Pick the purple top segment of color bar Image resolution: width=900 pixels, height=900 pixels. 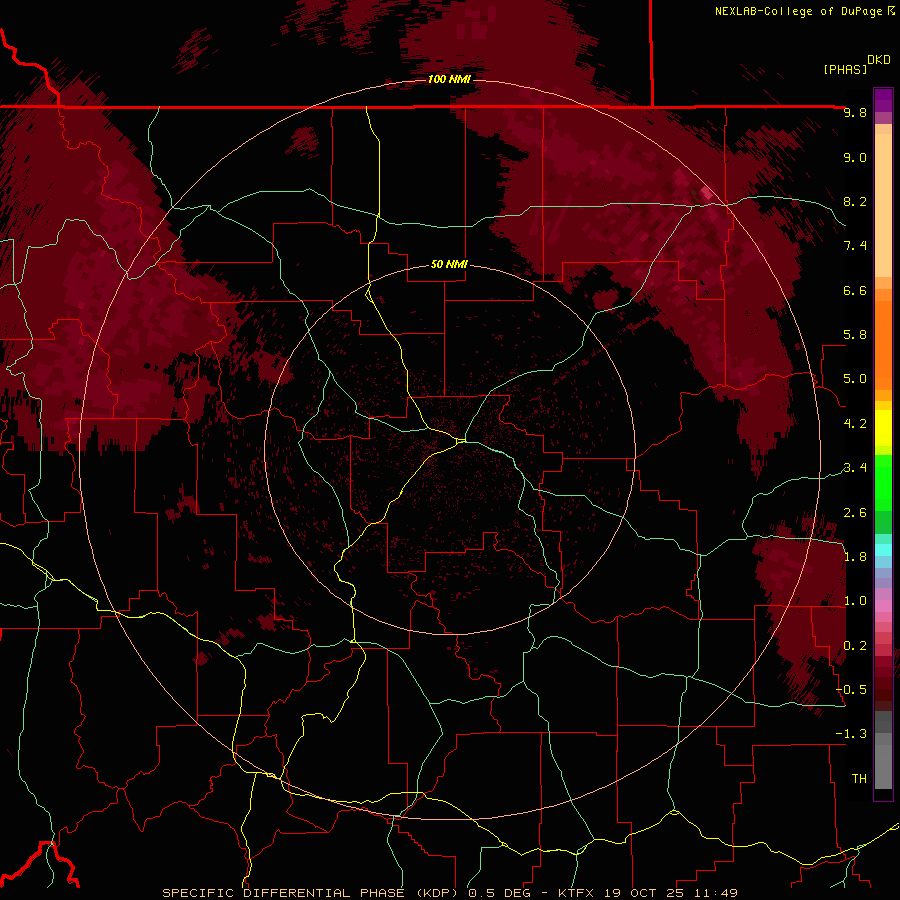[883, 100]
